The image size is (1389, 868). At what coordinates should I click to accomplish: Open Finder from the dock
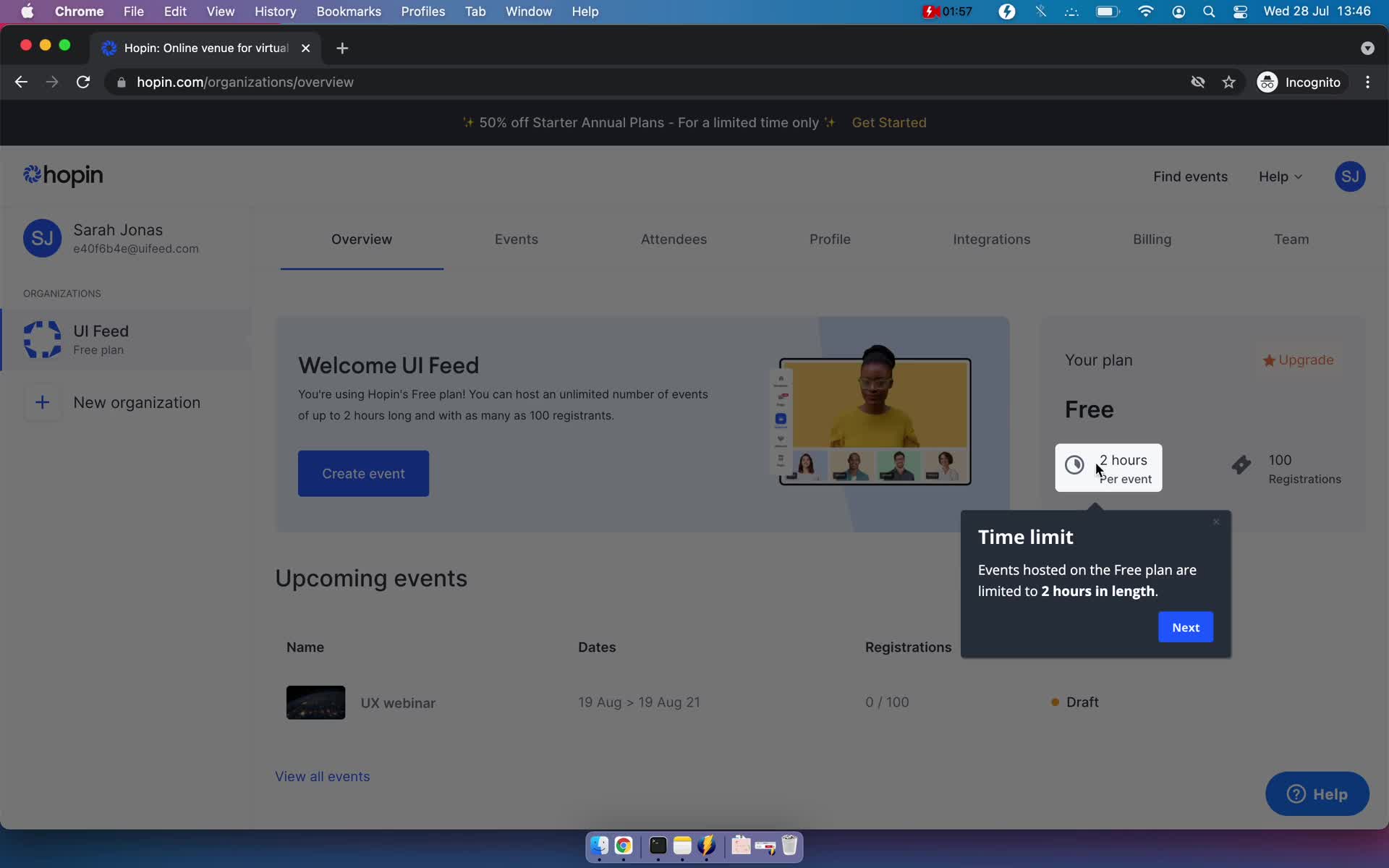point(599,845)
